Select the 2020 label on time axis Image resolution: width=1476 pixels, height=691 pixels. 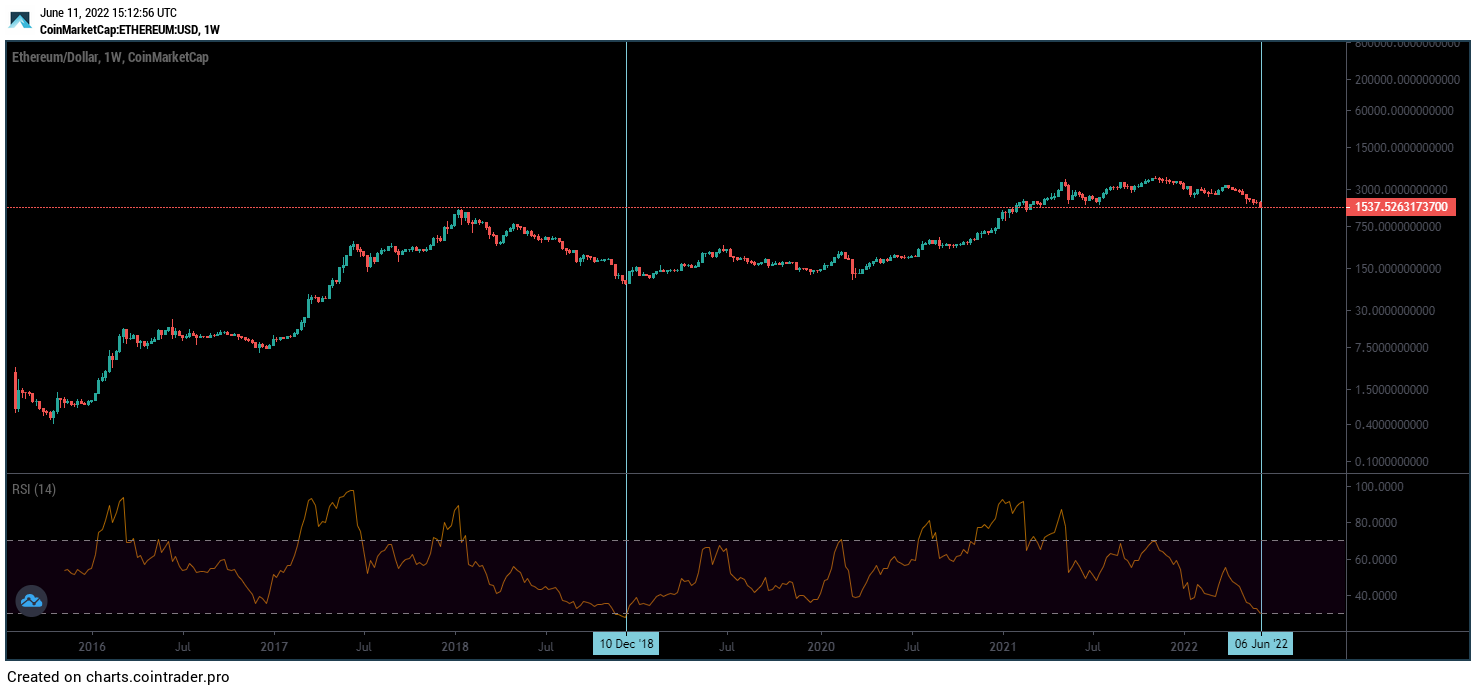[x=821, y=645]
